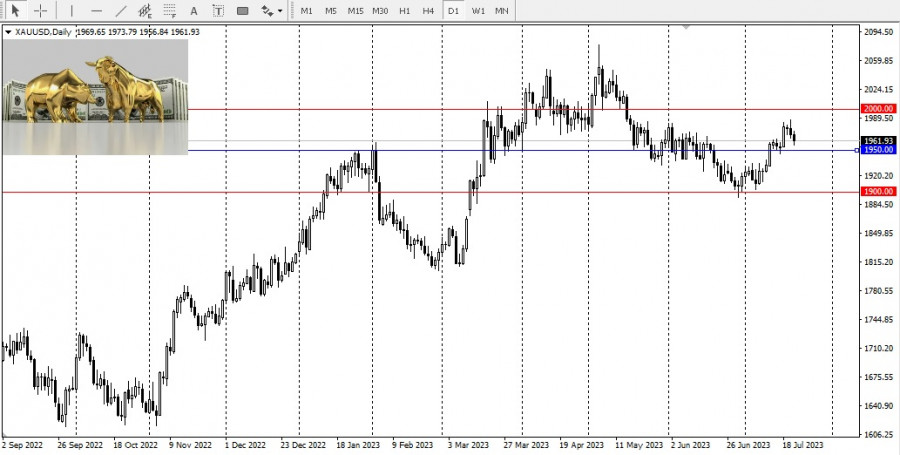This screenshot has height=455, width=900.
Task: Pick the rectangle shapes tool
Action: click(243, 10)
